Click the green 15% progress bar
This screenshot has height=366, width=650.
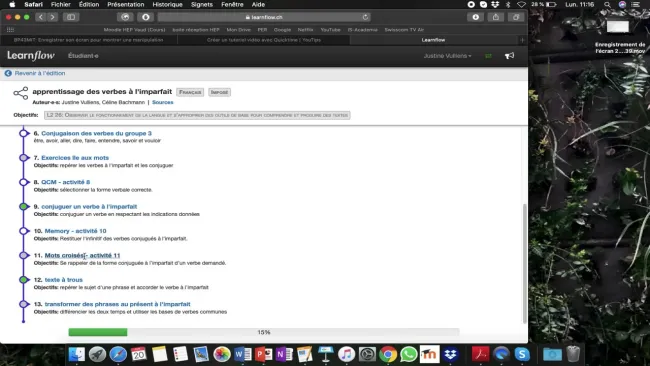[98, 332]
